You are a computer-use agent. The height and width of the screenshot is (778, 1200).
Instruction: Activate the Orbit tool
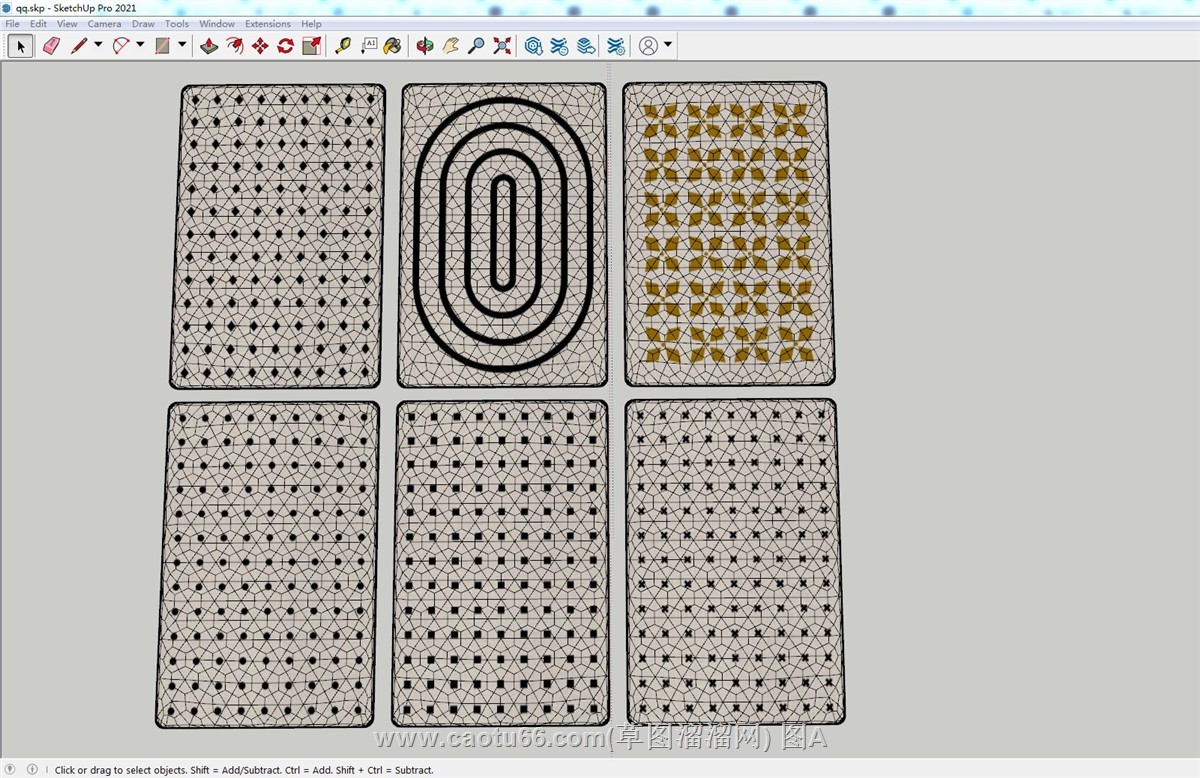425,46
